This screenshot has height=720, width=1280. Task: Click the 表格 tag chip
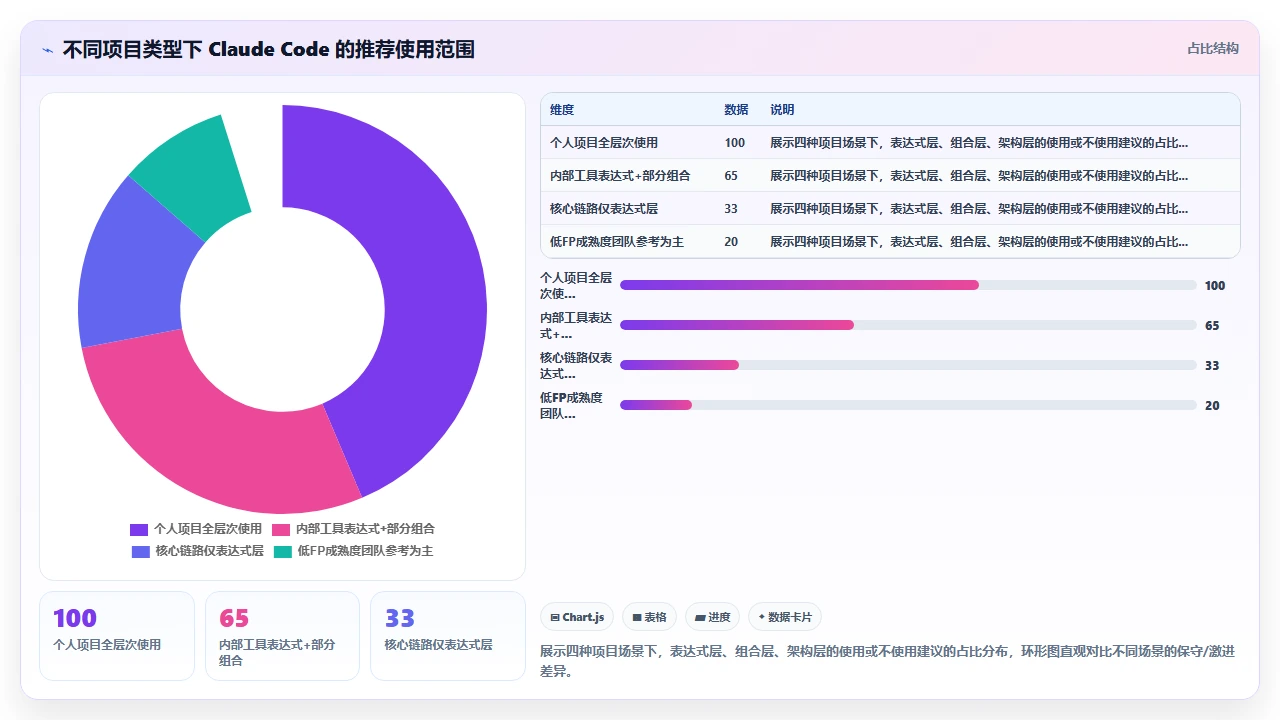[x=650, y=617]
